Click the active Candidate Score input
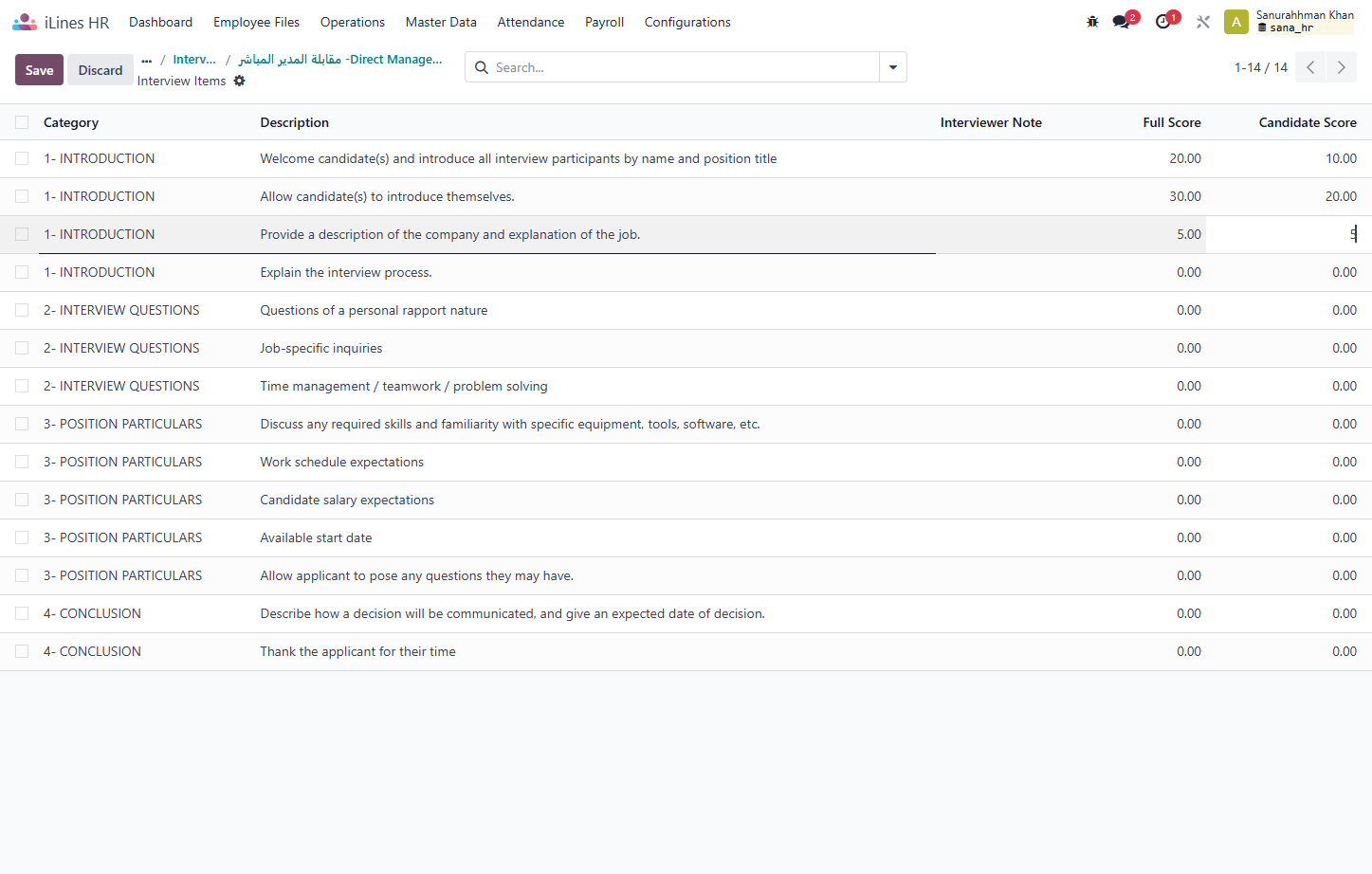The height and width of the screenshot is (874, 1372). pyautogui.click(x=1284, y=234)
